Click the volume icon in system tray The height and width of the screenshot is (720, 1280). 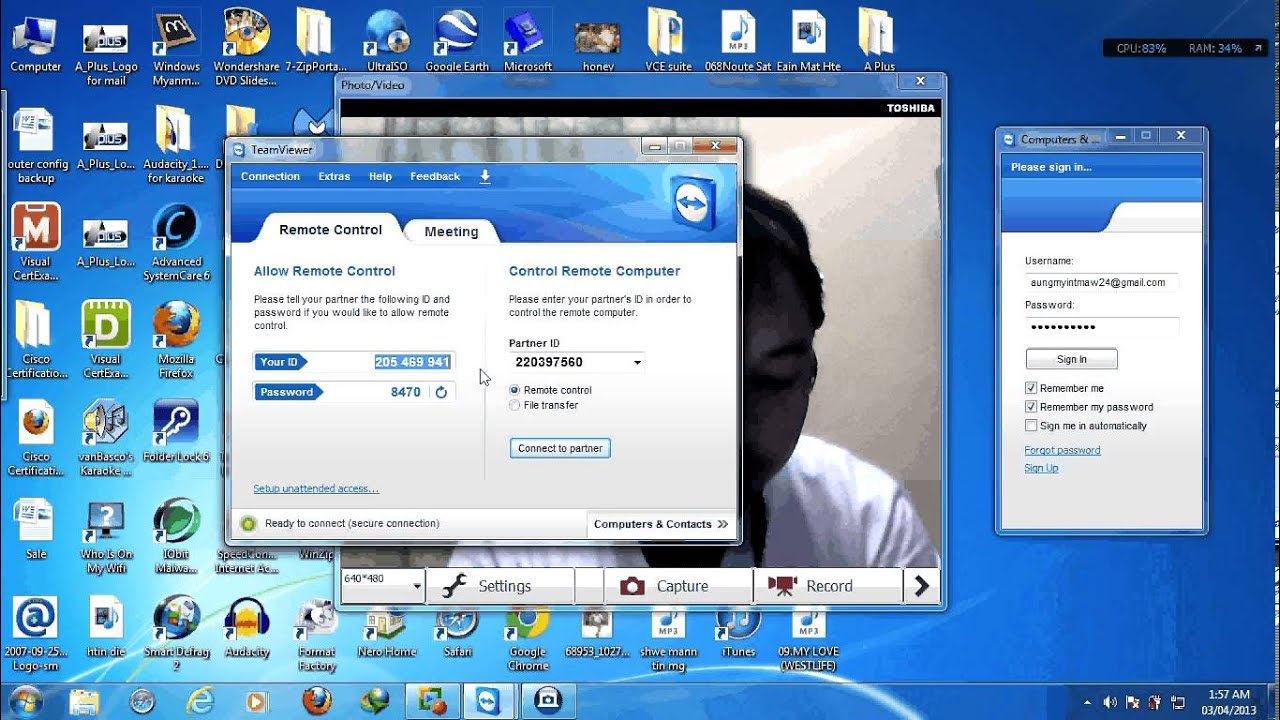click(x=1109, y=702)
